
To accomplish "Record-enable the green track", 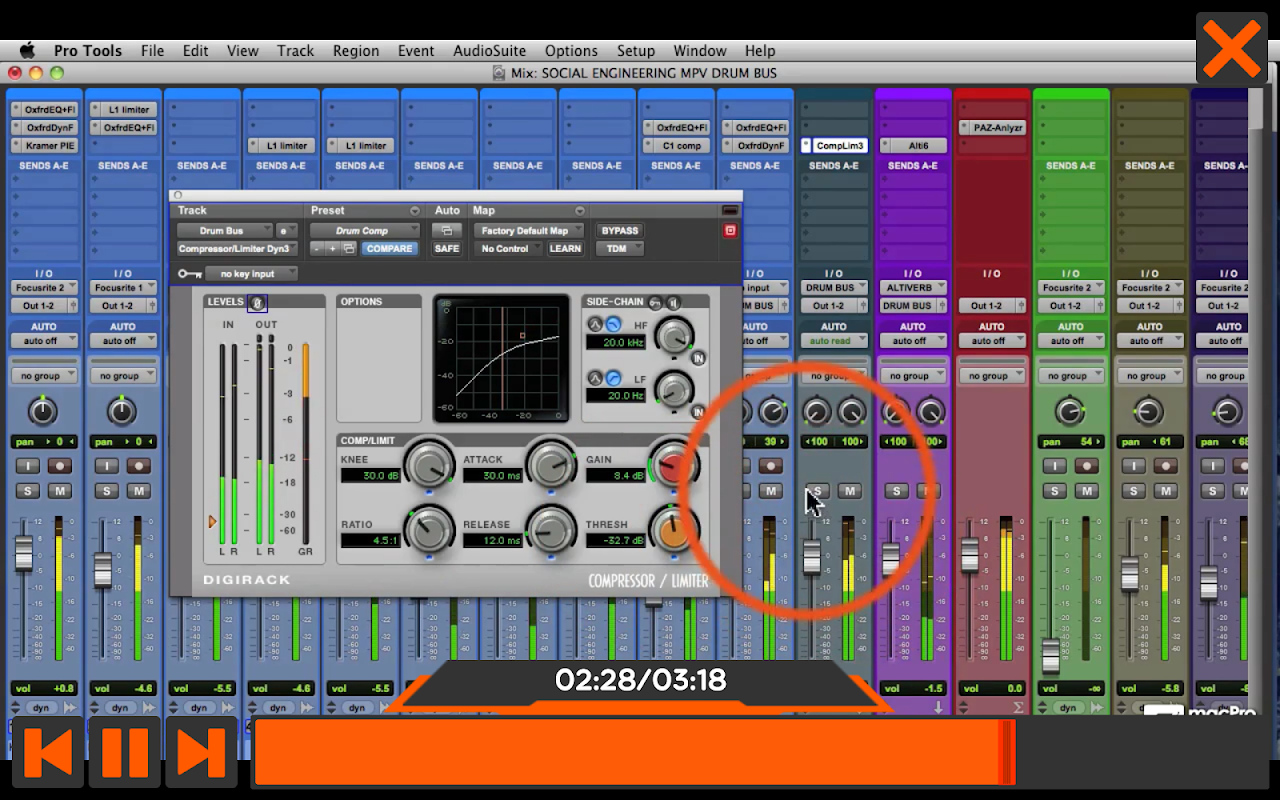I will pos(1087,466).
